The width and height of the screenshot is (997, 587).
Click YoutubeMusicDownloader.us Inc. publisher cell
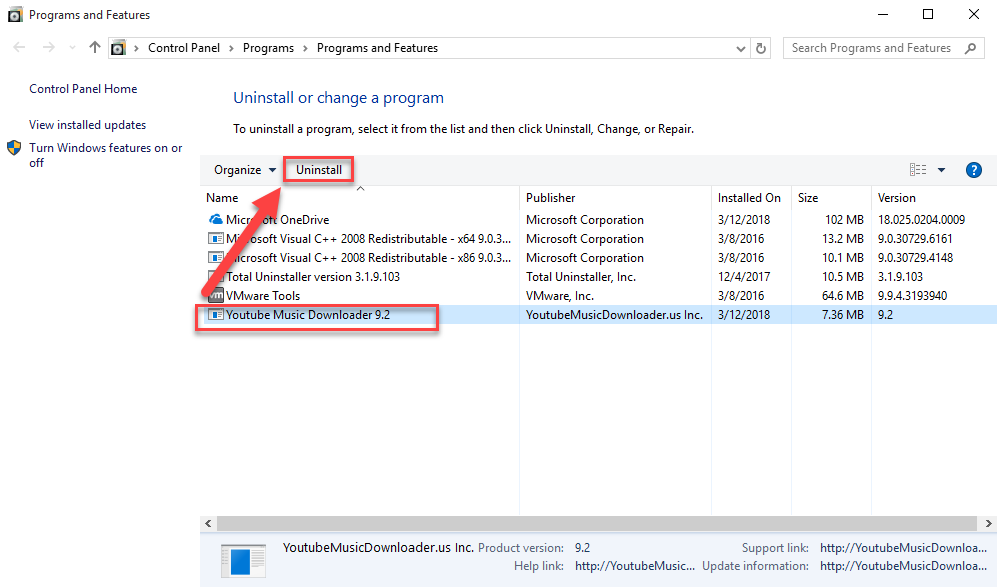[614, 315]
